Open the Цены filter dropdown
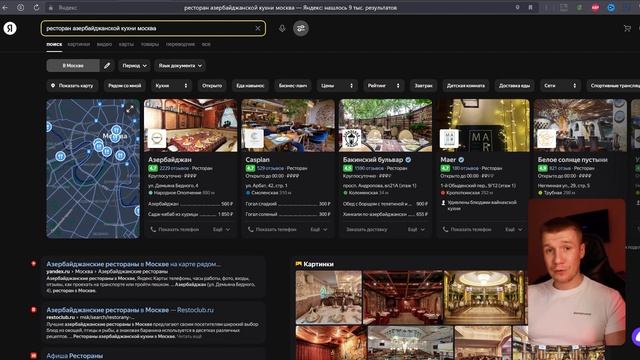This screenshot has height=360, width=640. coord(337,86)
